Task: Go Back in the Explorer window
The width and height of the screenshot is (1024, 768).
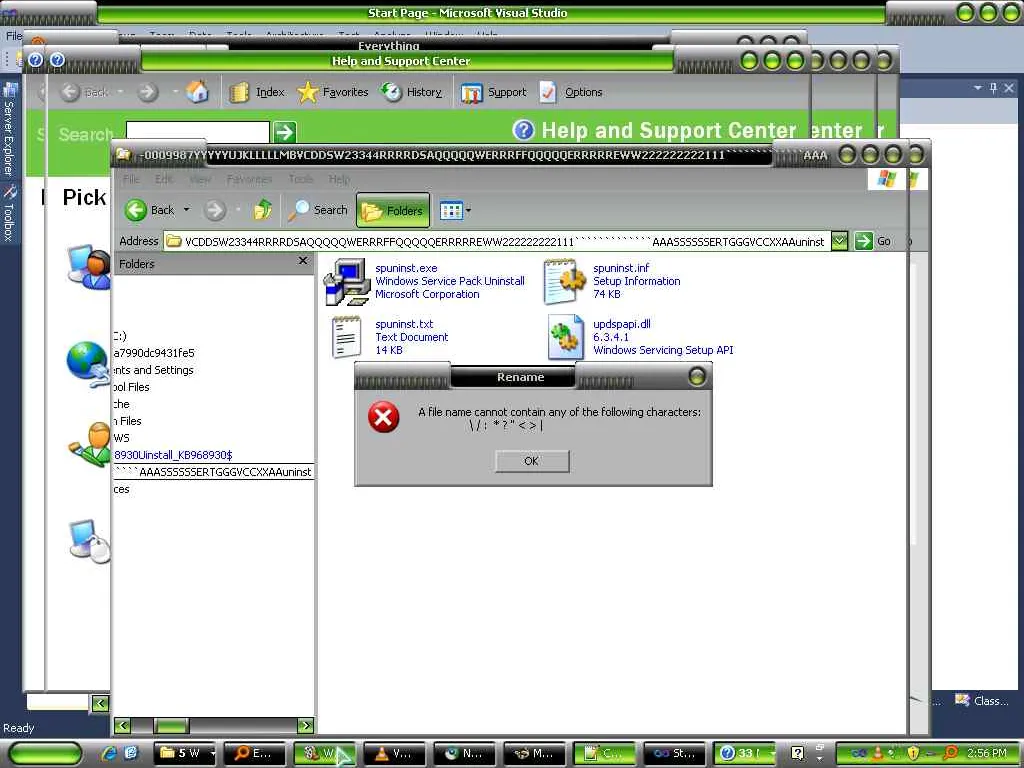Action: tap(150, 210)
